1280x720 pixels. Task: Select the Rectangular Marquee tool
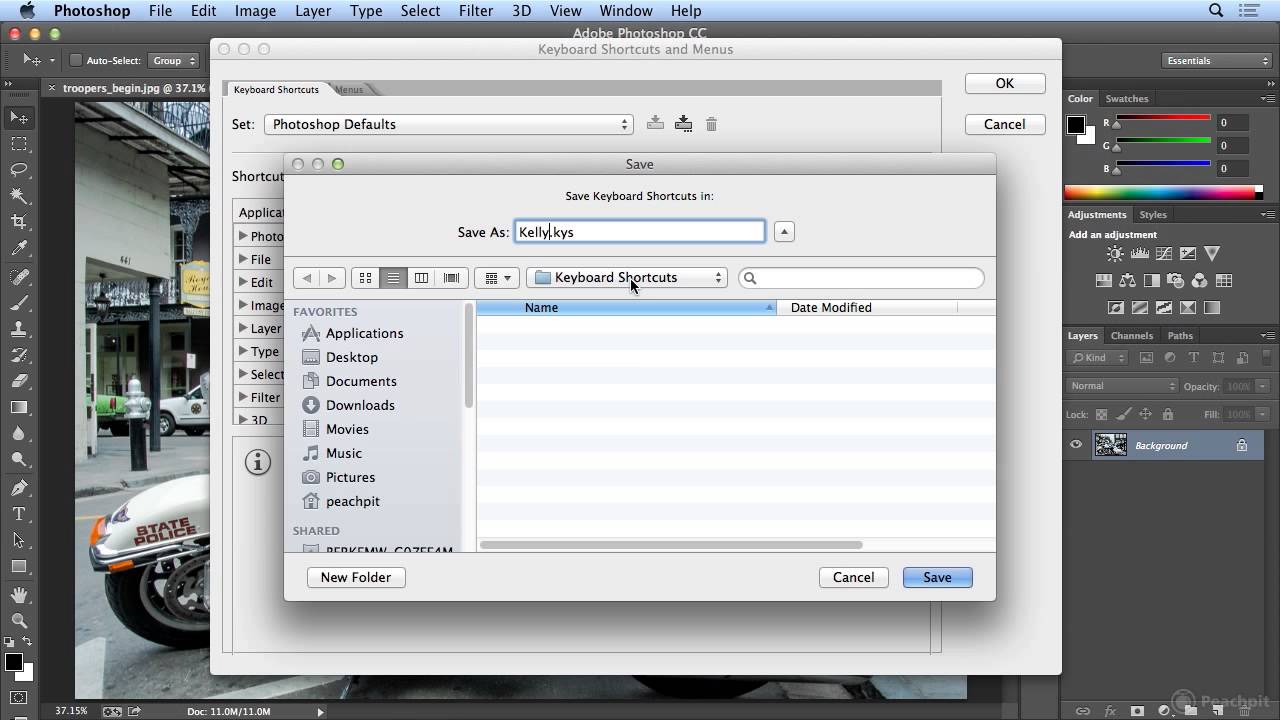(19, 144)
